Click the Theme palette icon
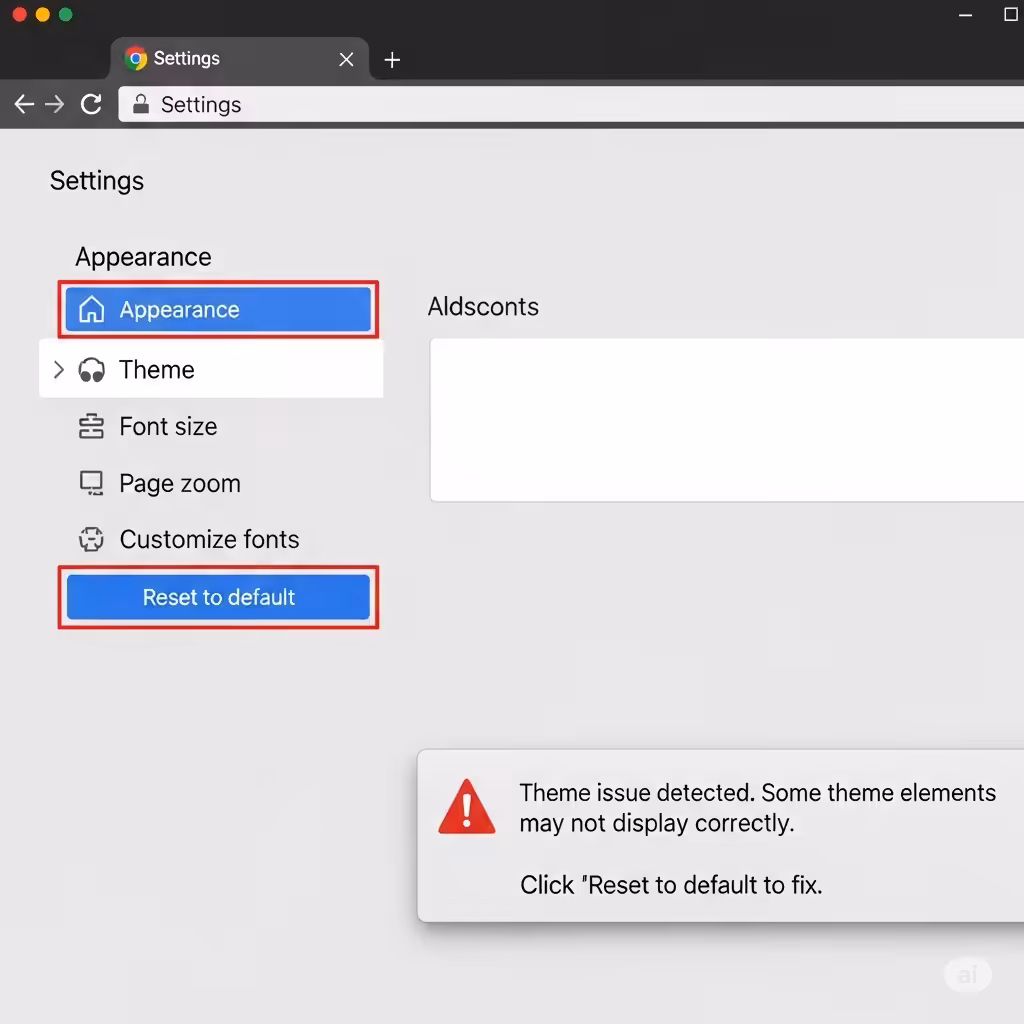The image size is (1024, 1024). pyautogui.click(x=91, y=370)
